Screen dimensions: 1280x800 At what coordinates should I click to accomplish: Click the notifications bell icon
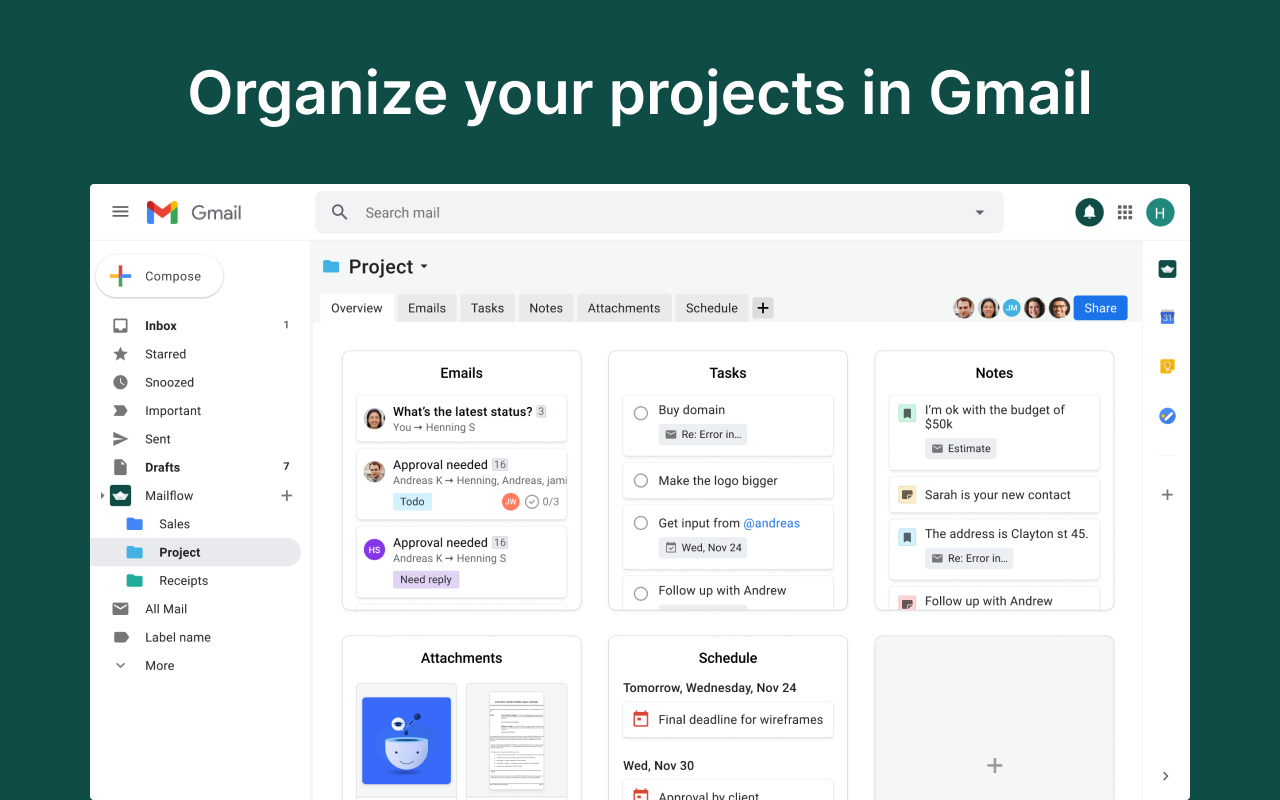coord(1089,212)
